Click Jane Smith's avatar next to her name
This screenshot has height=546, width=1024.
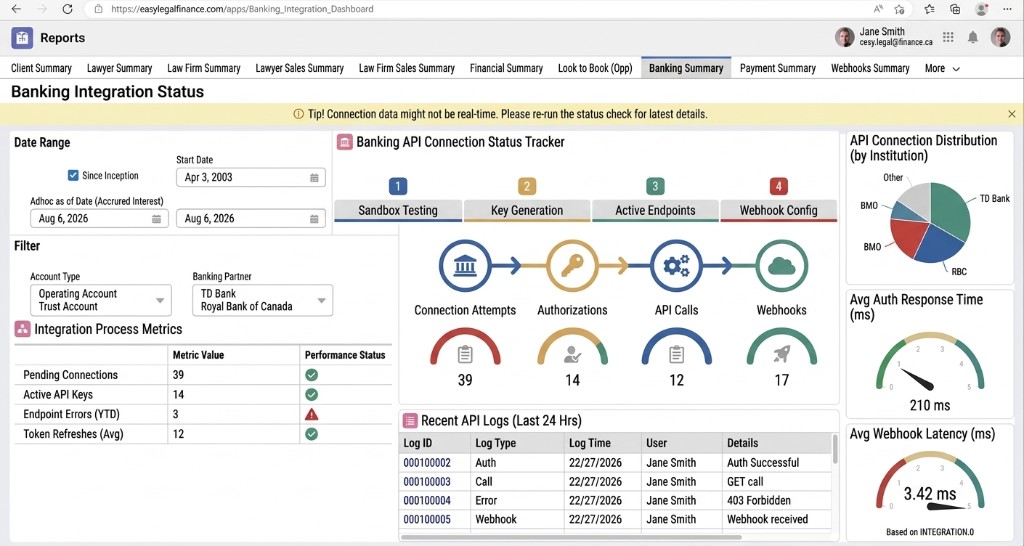[x=844, y=37]
